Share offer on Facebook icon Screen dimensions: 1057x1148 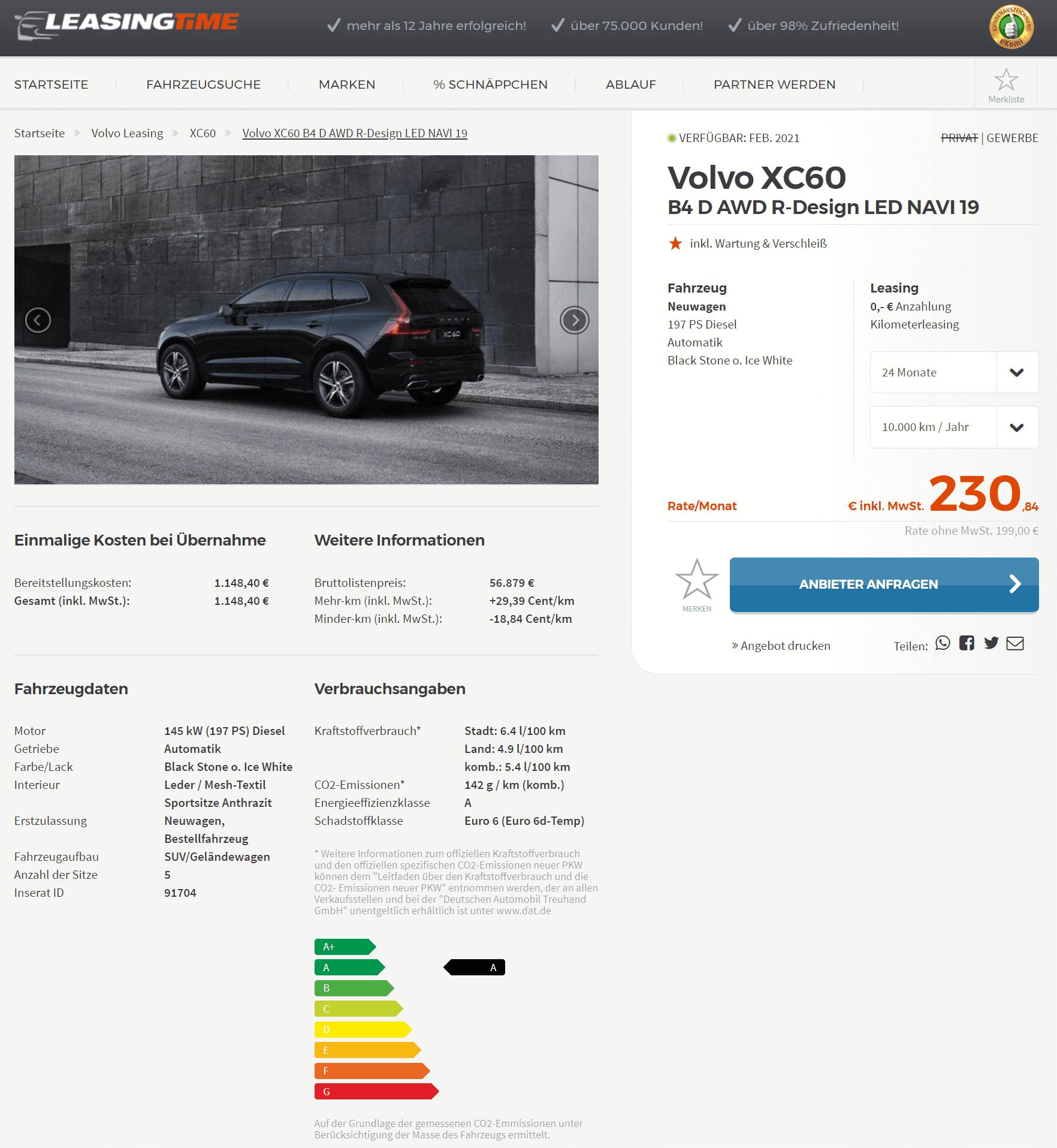coord(967,643)
